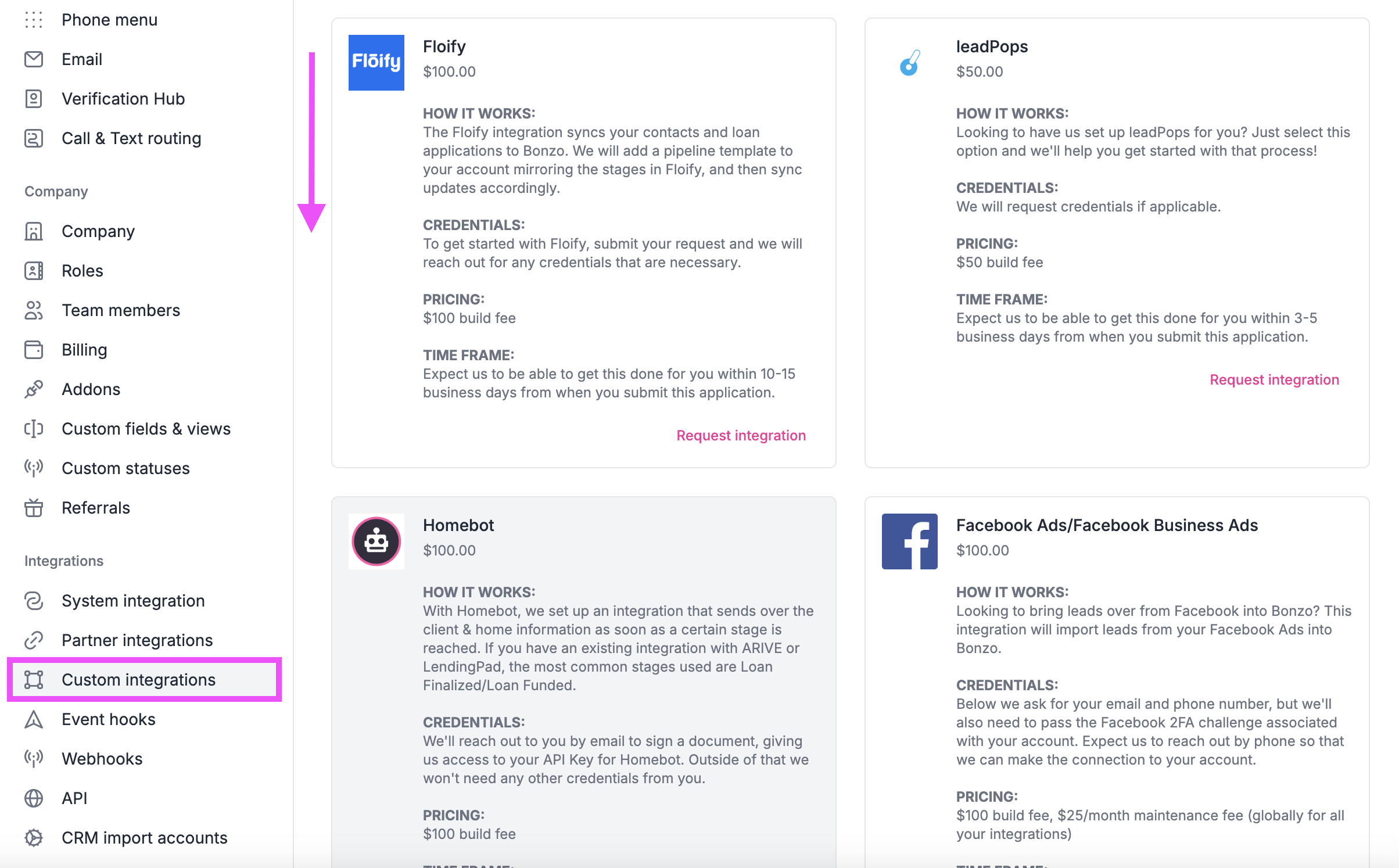Open Custom fields & views
The width and height of the screenshot is (1399, 868).
pyautogui.click(x=146, y=428)
